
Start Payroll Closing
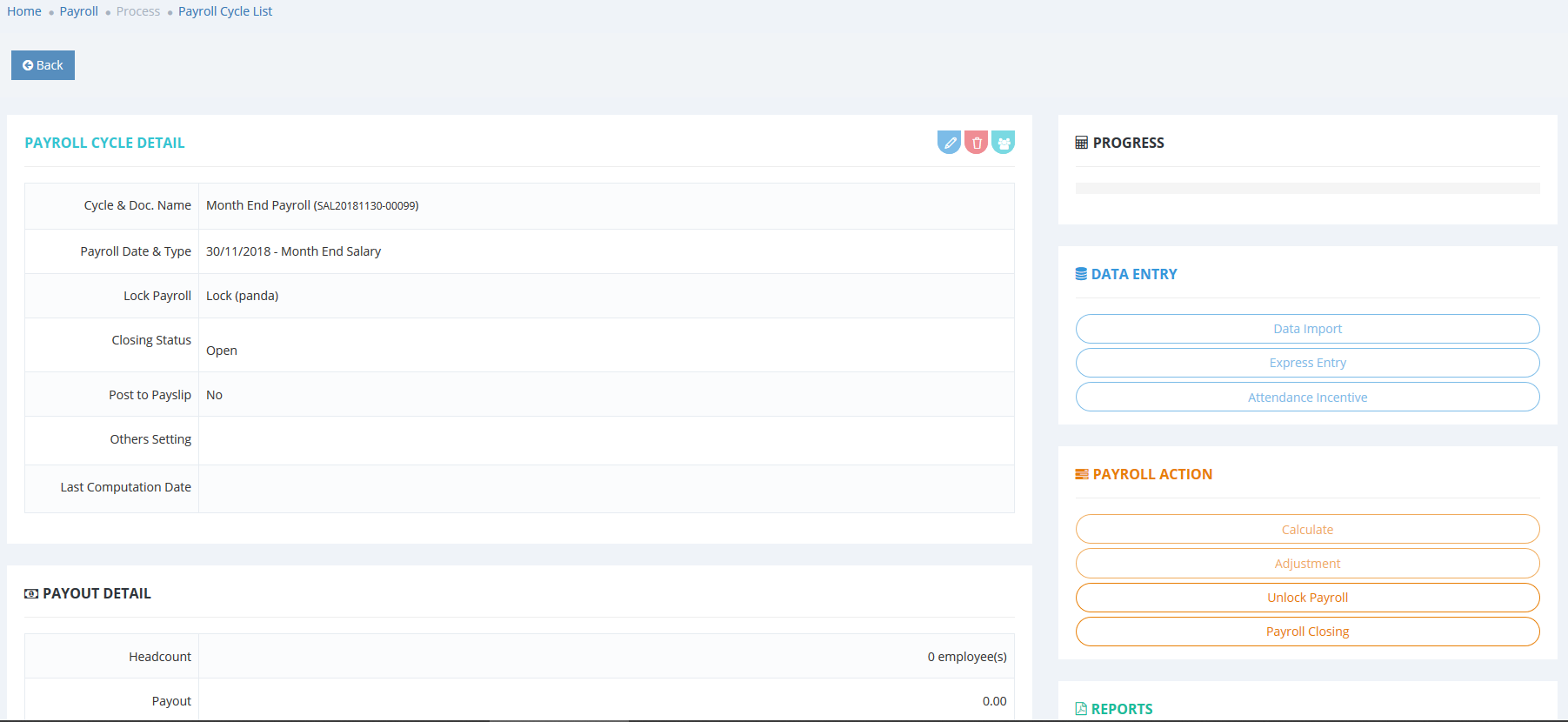1307,632
